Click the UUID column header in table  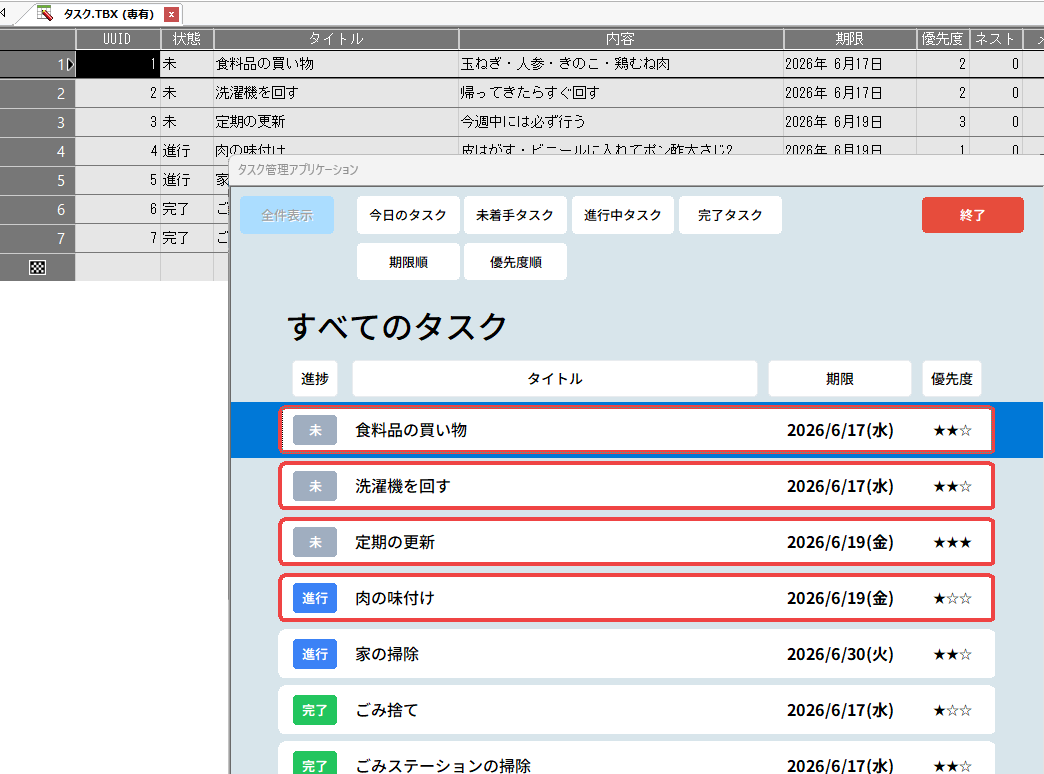117,39
